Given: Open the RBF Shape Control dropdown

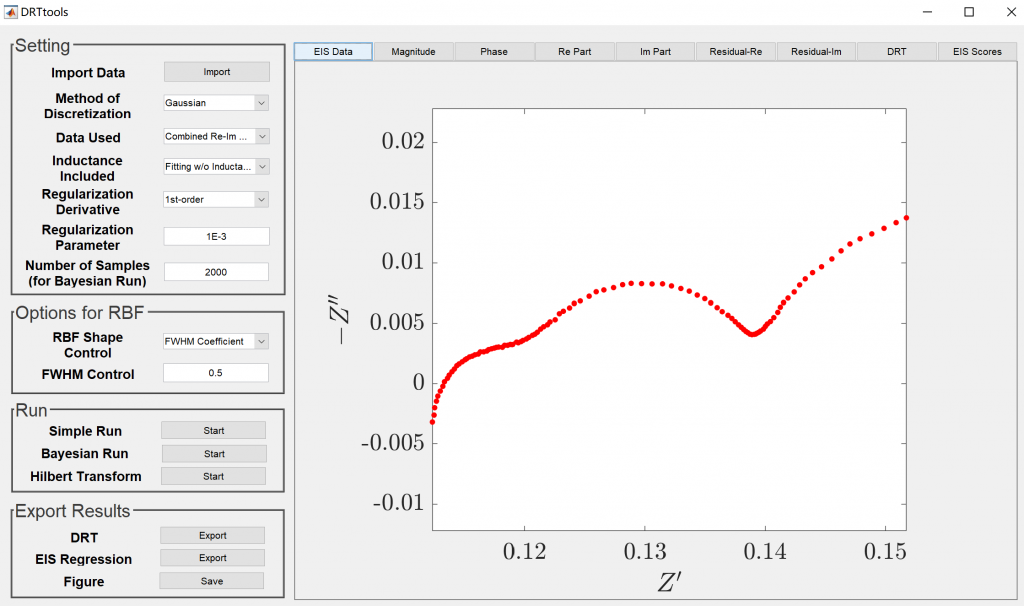Looking at the screenshot, I should click(x=216, y=341).
